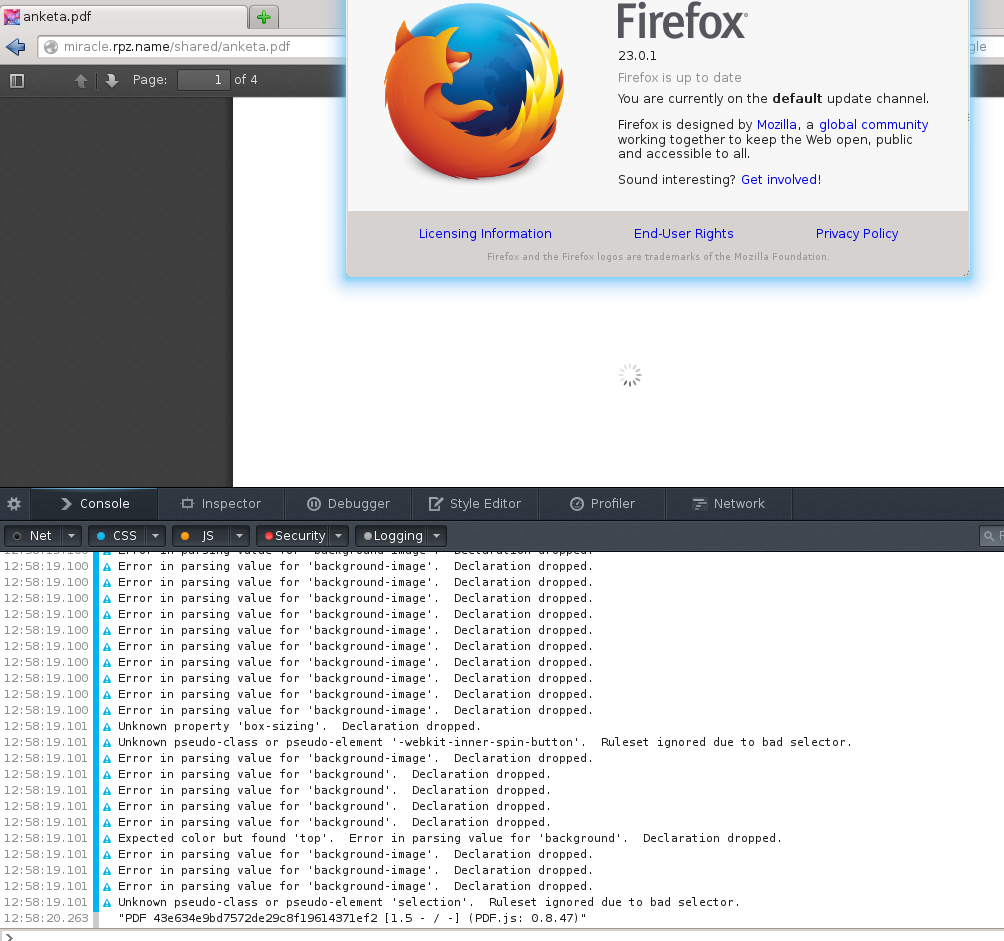Click the Firefox logo in About dialog

473,93
